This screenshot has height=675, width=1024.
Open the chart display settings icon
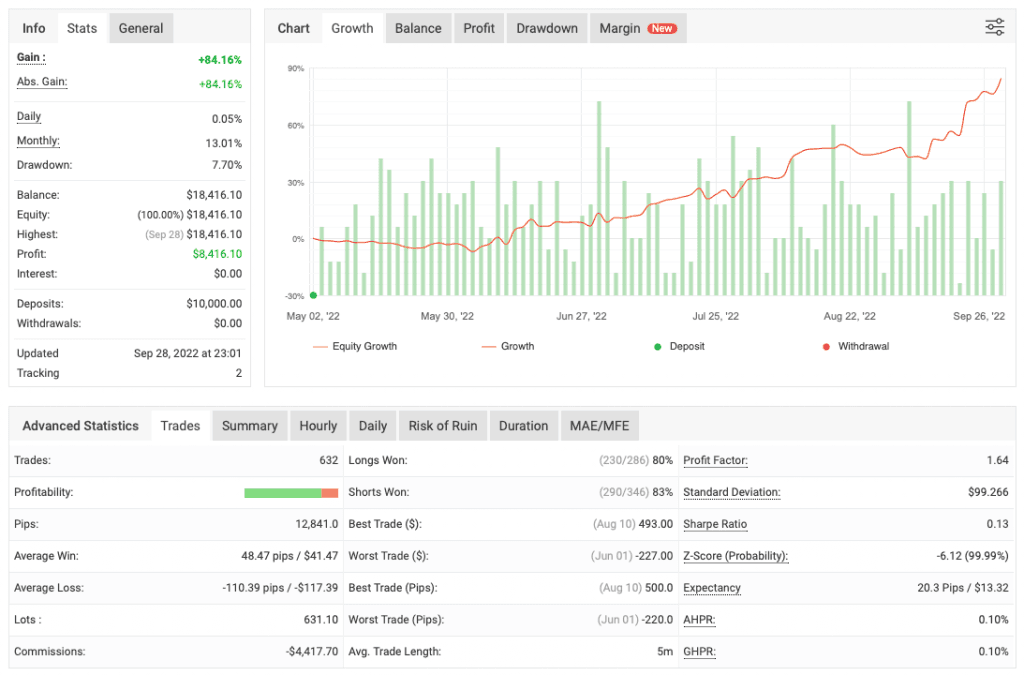click(994, 27)
